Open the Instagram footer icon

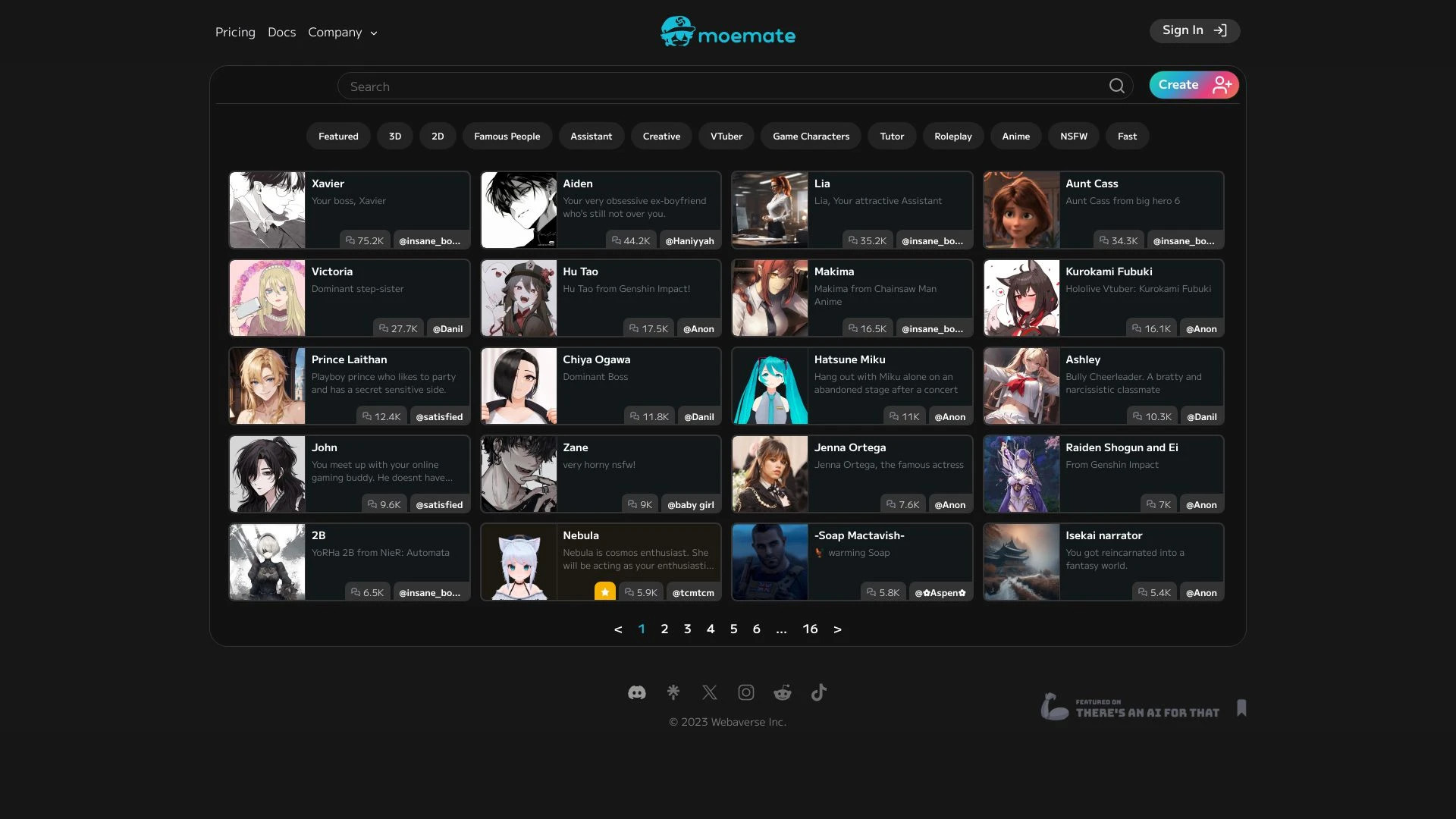[x=746, y=692]
